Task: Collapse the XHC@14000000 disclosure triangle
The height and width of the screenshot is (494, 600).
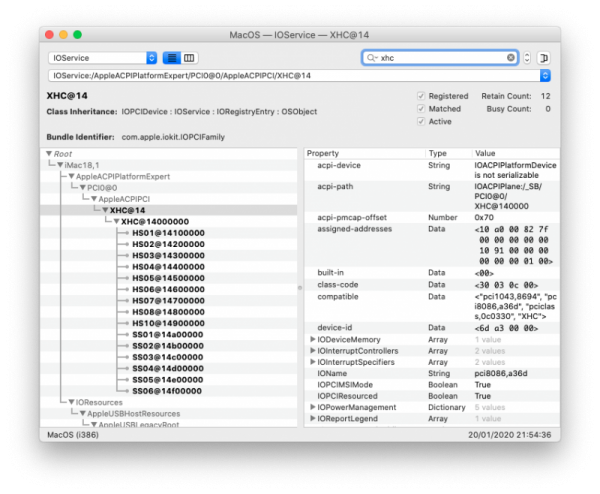Action: (117, 222)
